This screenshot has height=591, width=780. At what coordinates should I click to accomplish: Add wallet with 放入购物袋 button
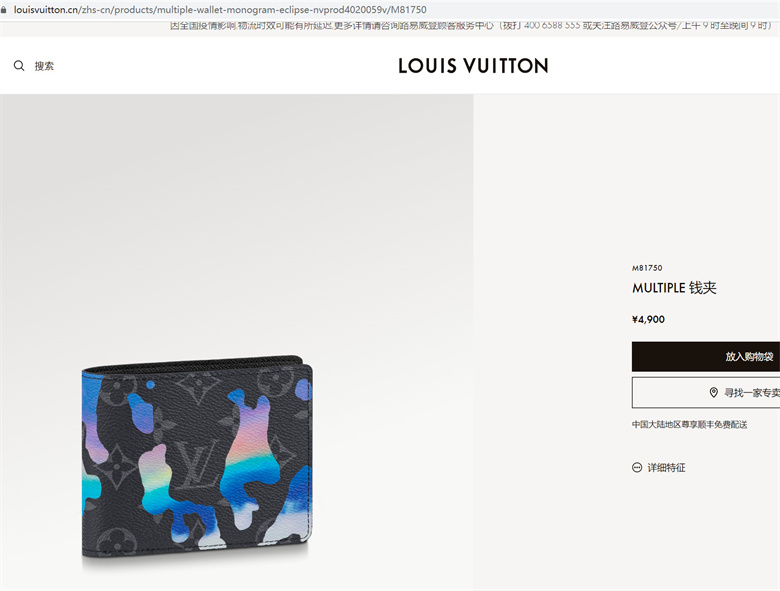click(706, 356)
